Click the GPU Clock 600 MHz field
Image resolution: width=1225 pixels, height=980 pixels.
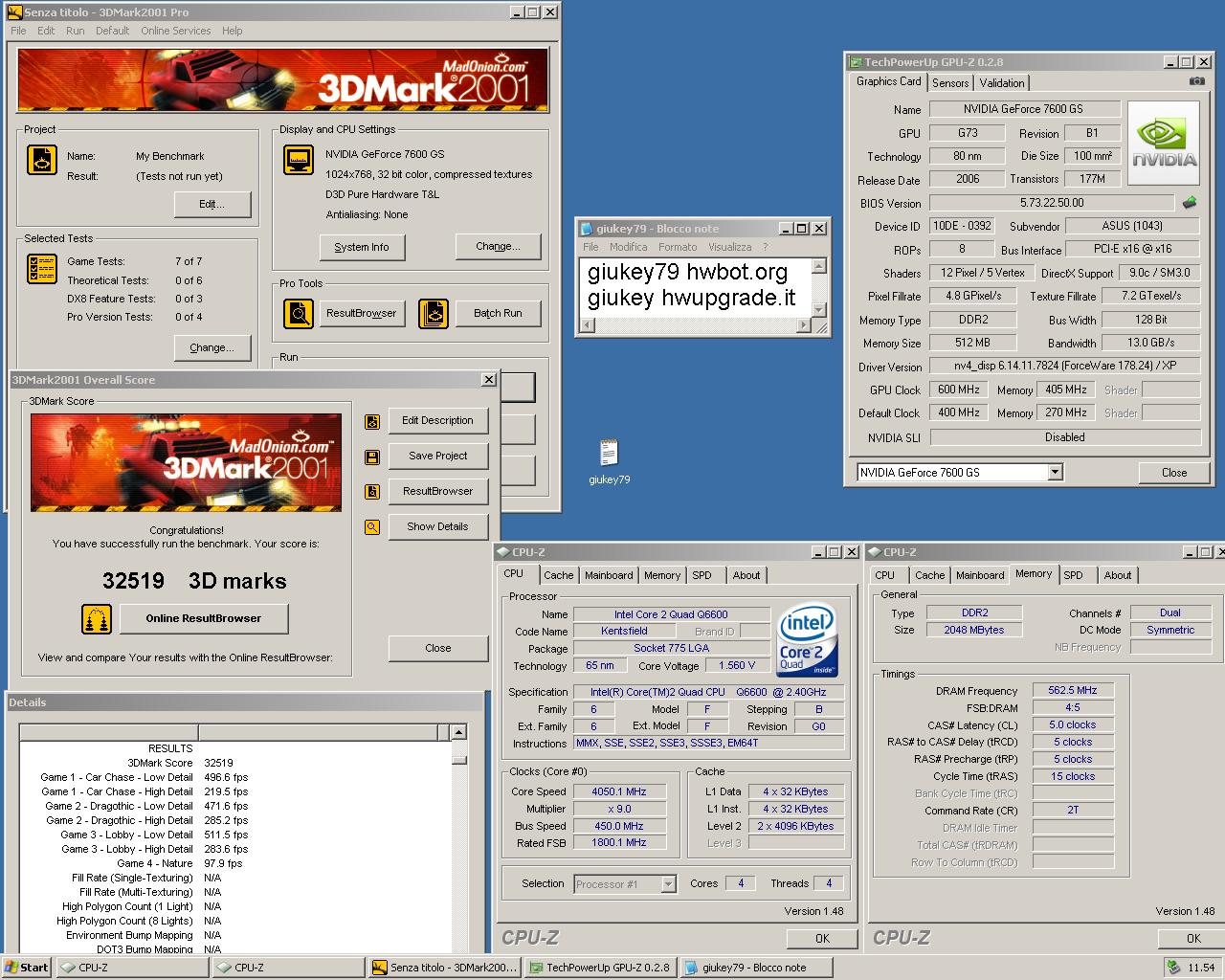point(958,390)
